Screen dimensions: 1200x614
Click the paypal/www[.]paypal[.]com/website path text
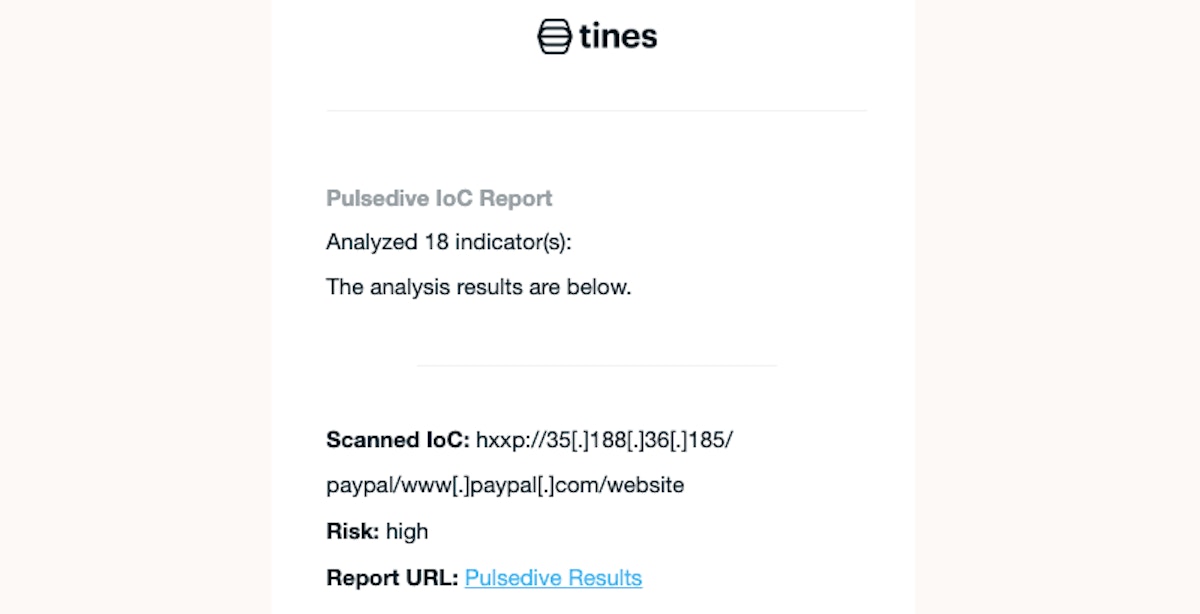point(505,486)
